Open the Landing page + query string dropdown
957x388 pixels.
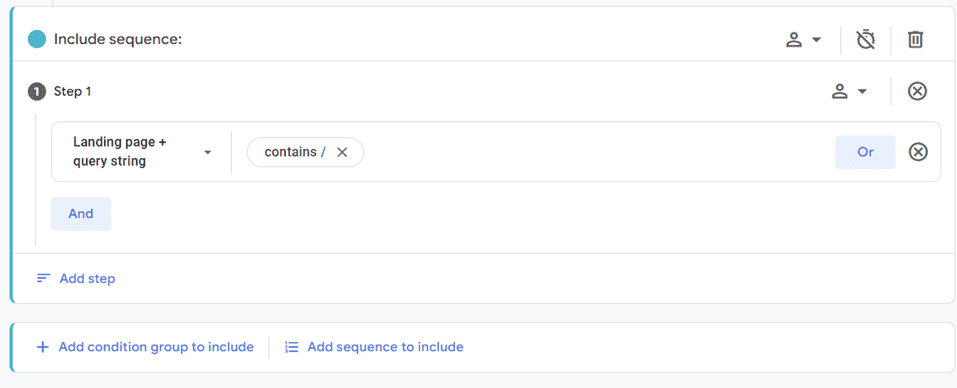pyautogui.click(x=142, y=152)
